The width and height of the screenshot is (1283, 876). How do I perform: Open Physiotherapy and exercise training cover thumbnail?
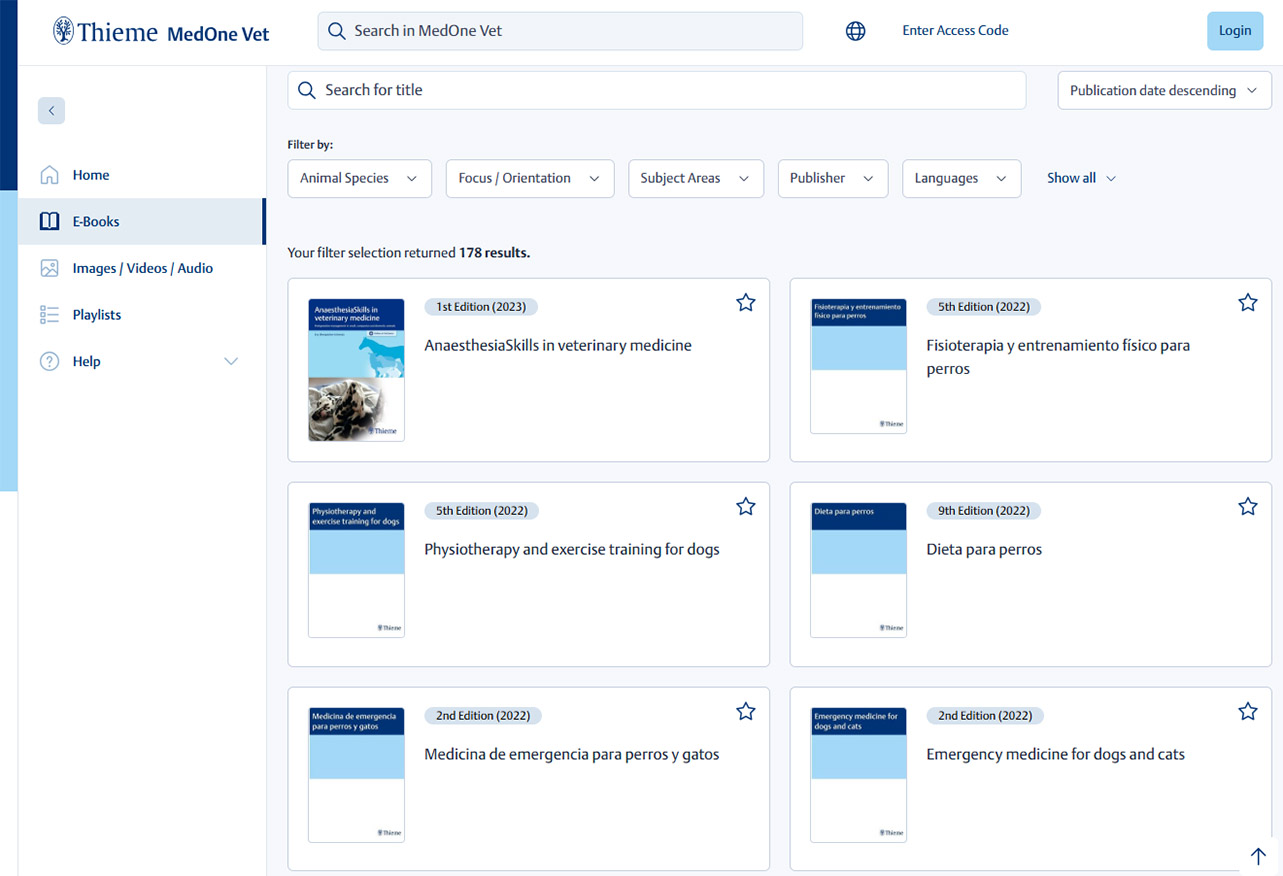(x=356, y=570)
